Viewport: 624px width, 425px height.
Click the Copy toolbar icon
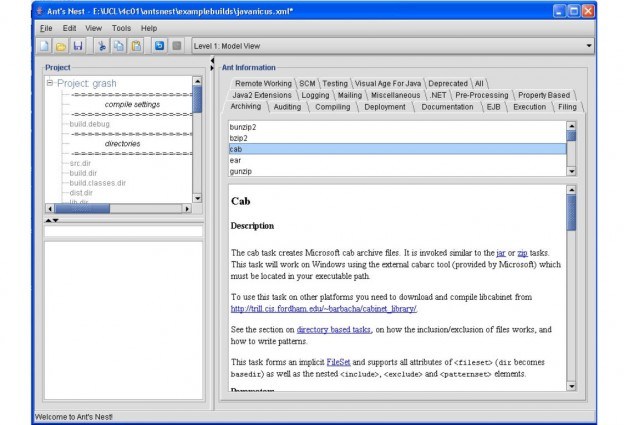tap(118, 46)
